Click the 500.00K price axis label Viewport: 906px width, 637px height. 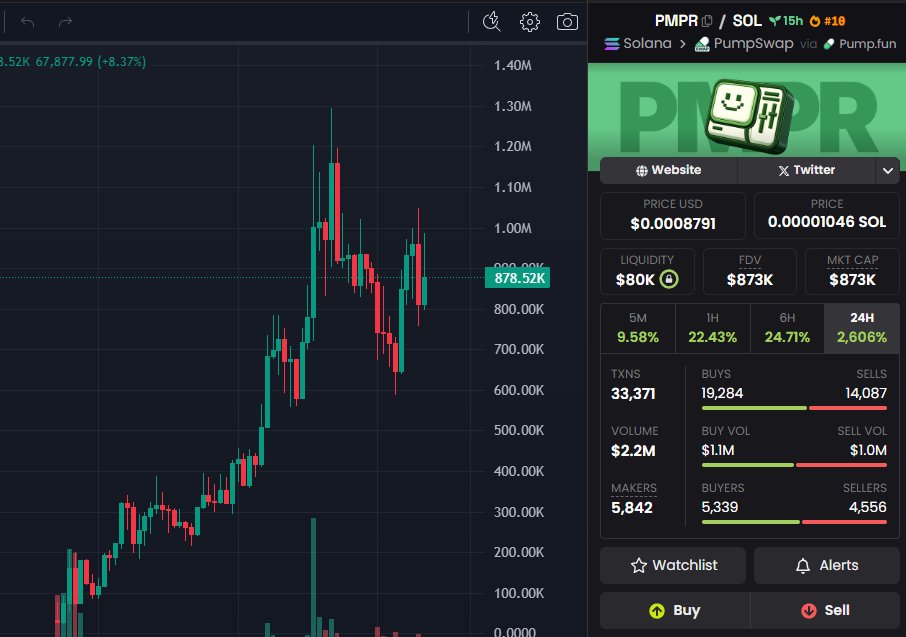click(x=519, y=431)
